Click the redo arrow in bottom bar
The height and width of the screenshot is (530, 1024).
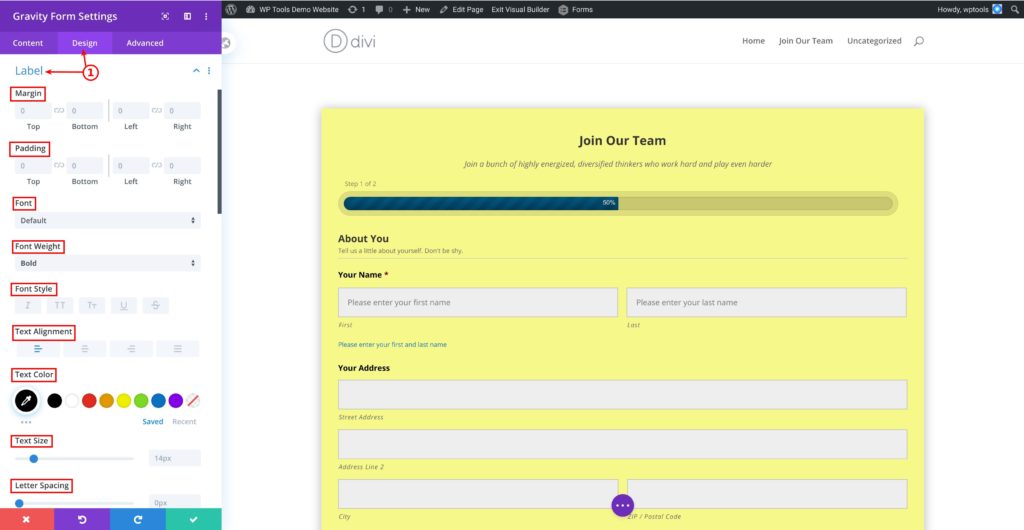point(138,519)
